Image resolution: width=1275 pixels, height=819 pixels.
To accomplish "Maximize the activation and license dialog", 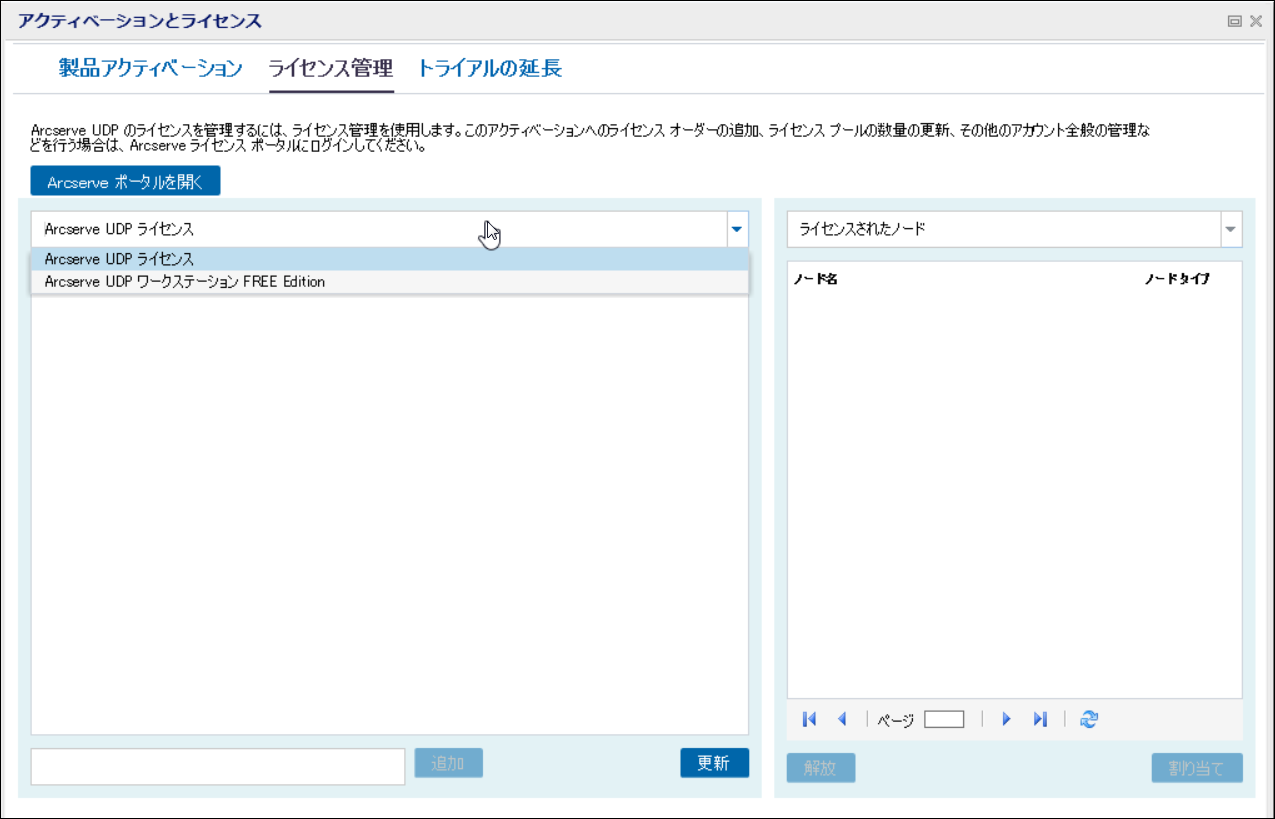I will click(x=1235, y=20).
